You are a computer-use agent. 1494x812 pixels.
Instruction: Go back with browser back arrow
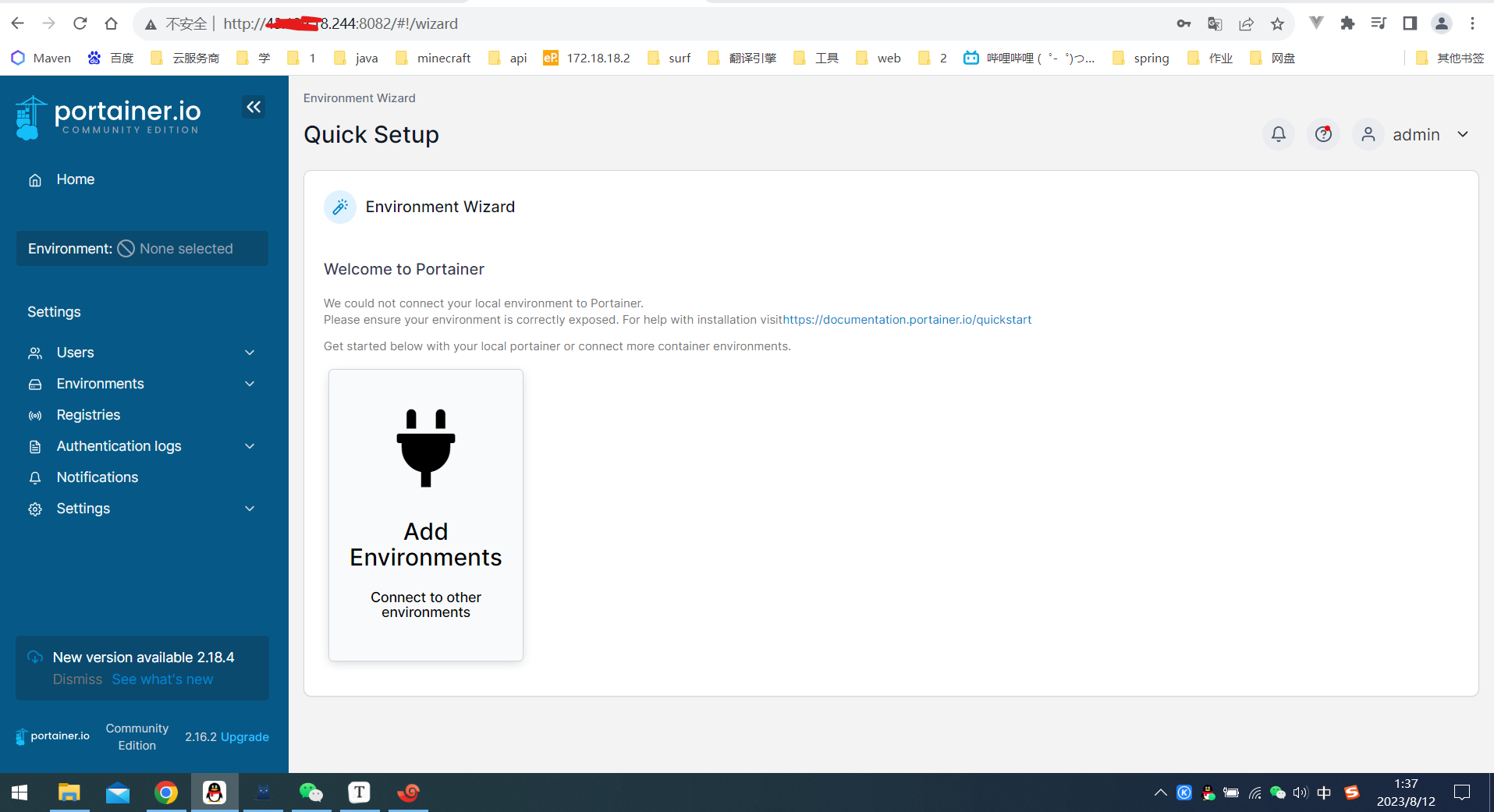pos(17,23)
